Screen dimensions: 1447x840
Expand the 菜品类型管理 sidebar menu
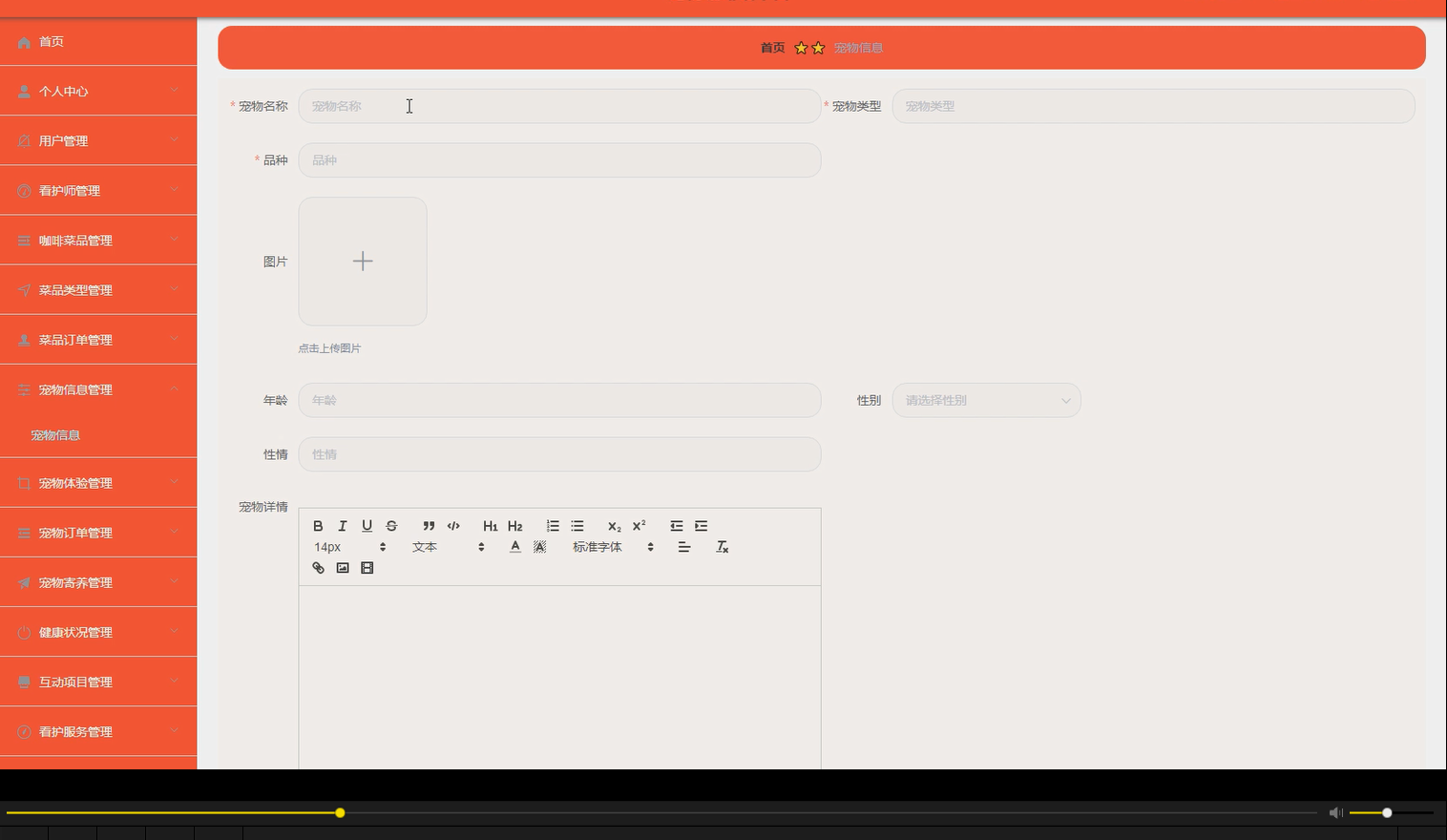click(x=98, y=290)
